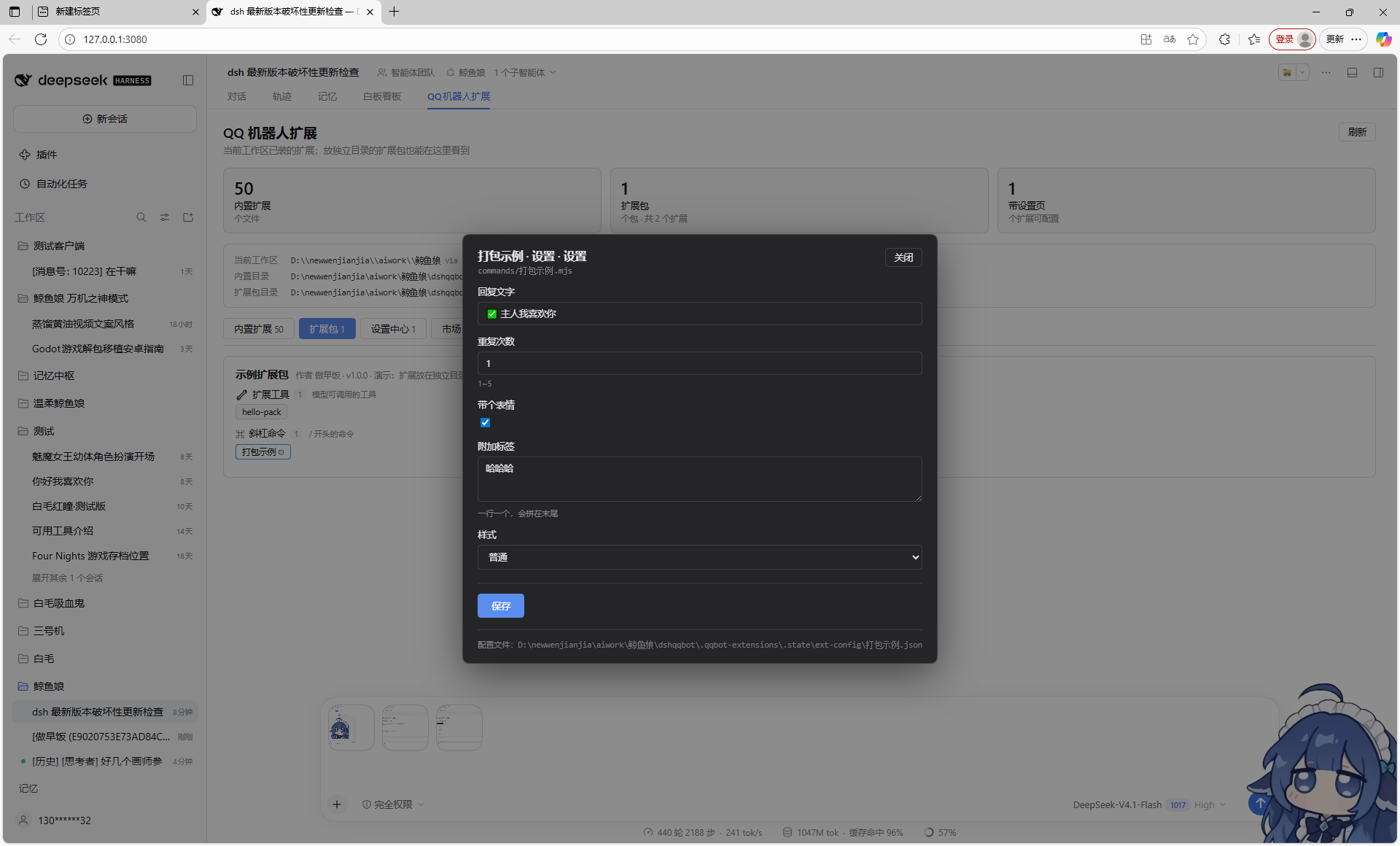Open a new browser tab
Screen dimensions: 1400x846
(394, 12)
